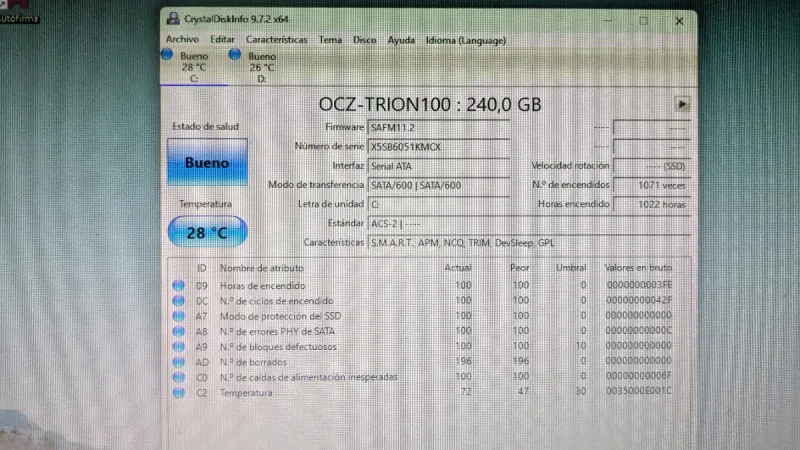Select 'N.º de borrados' attribute text
Viewport: 800px width, 450px height.
(253, 362)
